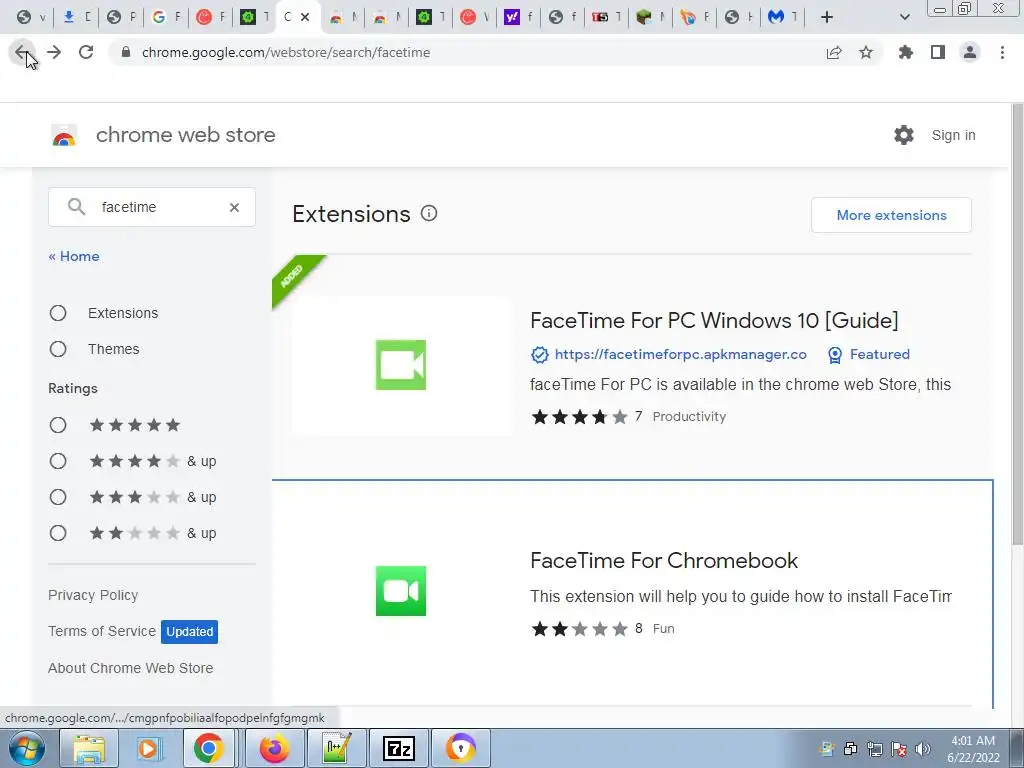
Task: Select the four stars & up filter
Action: (58, 461)
